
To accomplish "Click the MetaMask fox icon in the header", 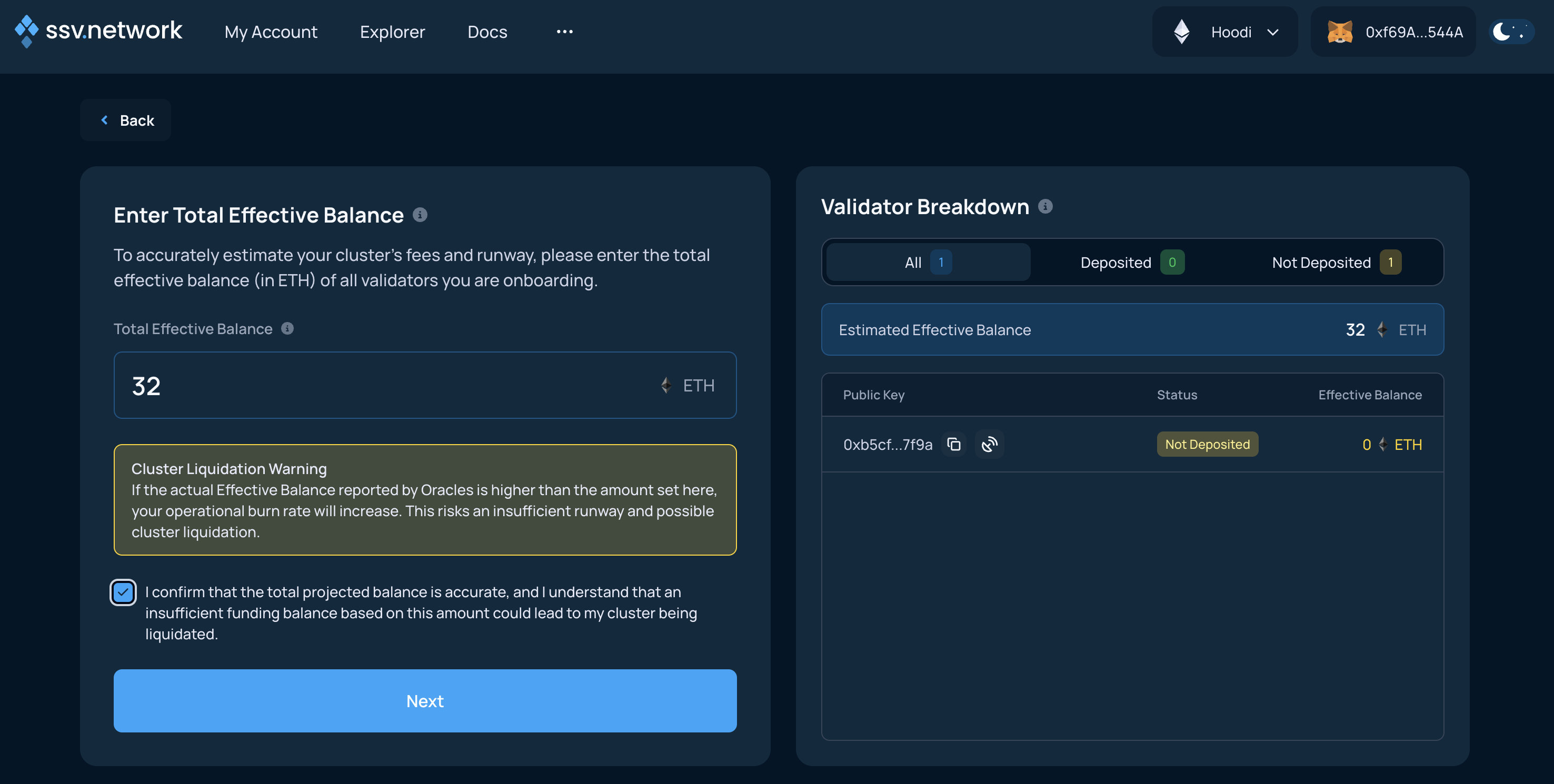I will (x=1340, y=32).
